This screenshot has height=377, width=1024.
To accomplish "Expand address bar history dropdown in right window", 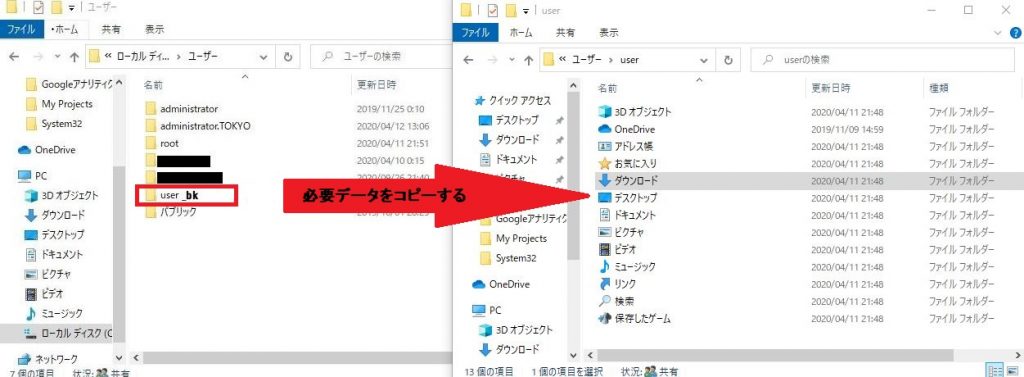I will 704,59.
